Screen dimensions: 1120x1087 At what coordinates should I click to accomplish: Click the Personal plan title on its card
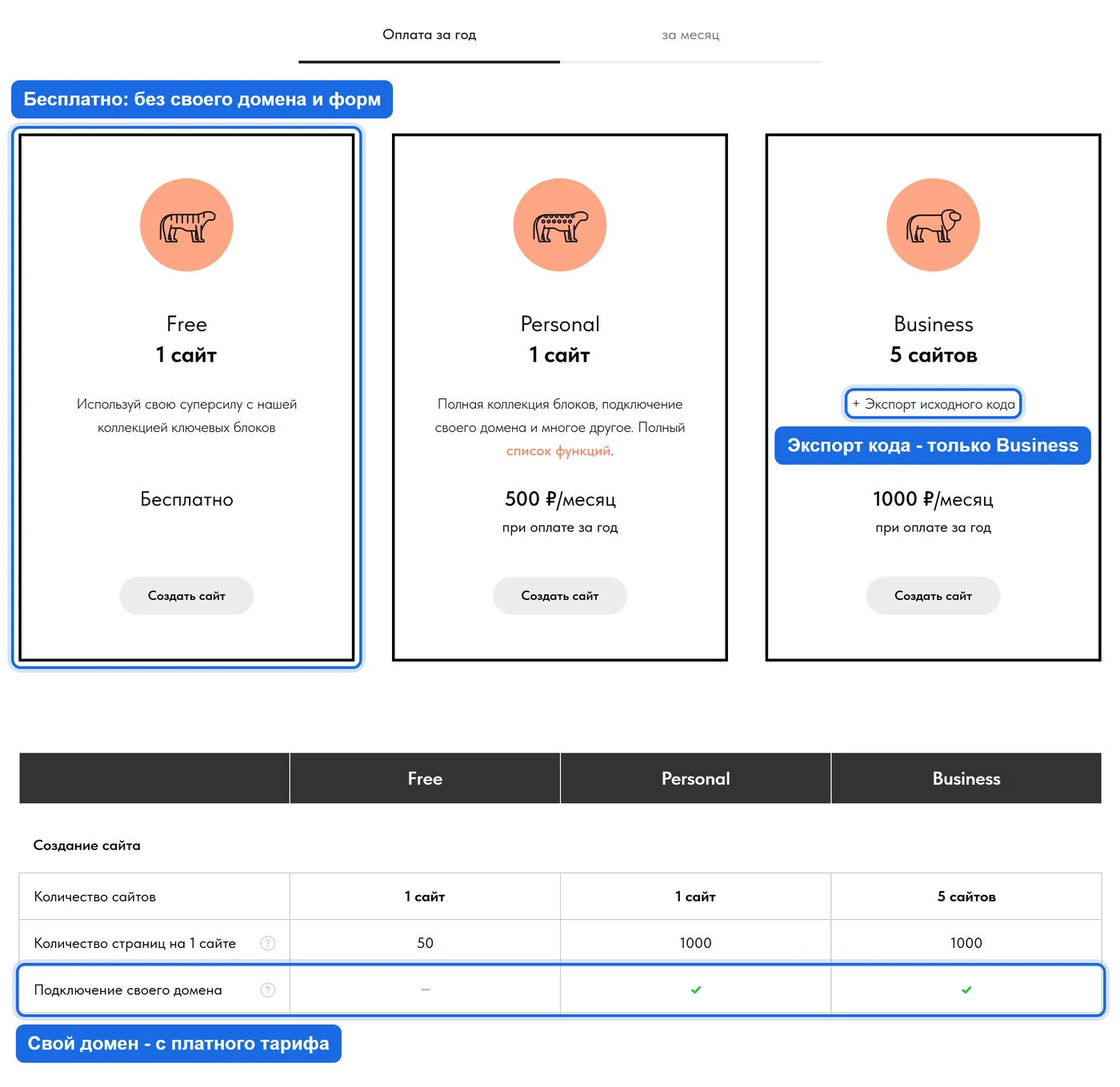click(x=560, y=324)
